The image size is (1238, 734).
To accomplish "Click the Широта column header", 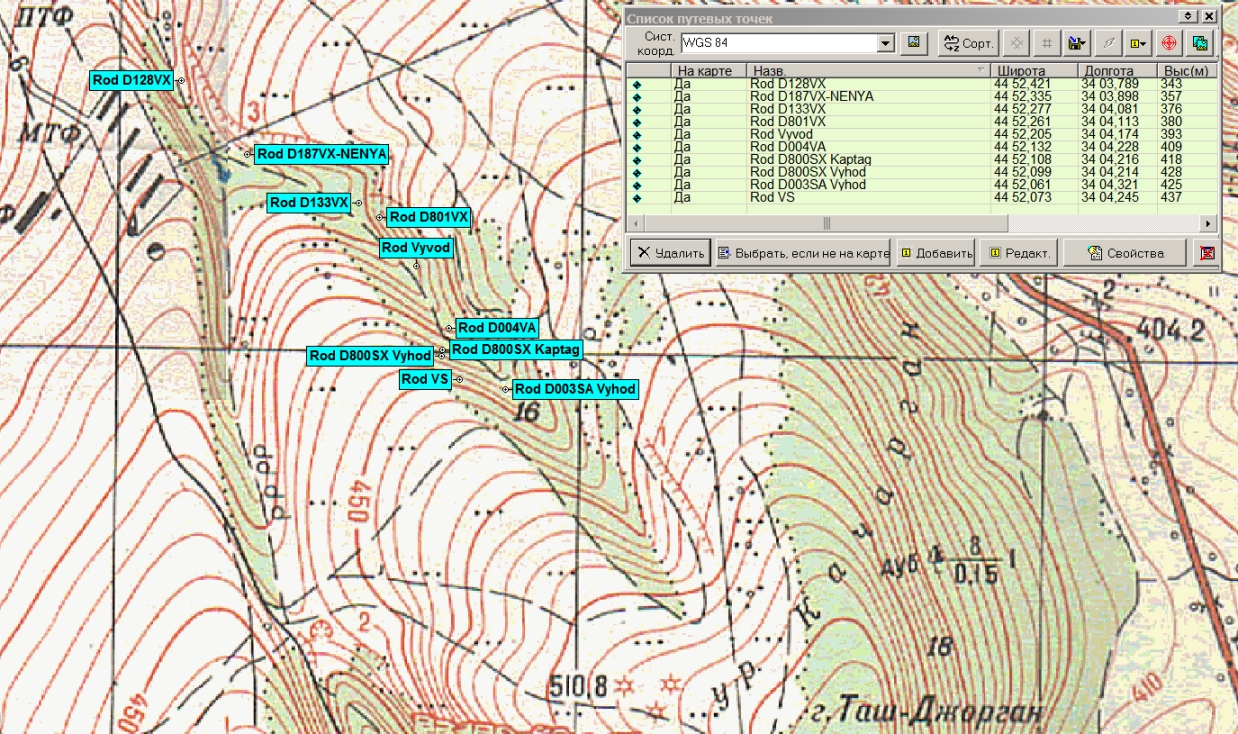I will tap(1034, 71).
